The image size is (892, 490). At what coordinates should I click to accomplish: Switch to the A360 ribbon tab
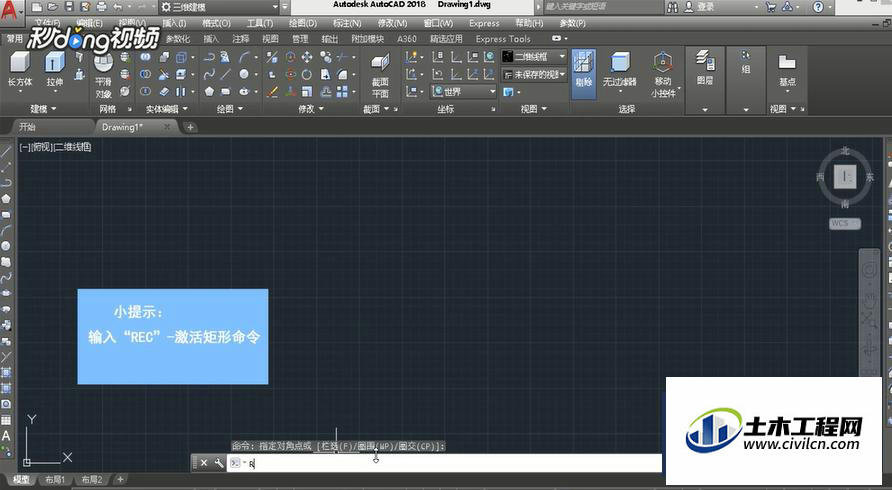click(407, 39)
